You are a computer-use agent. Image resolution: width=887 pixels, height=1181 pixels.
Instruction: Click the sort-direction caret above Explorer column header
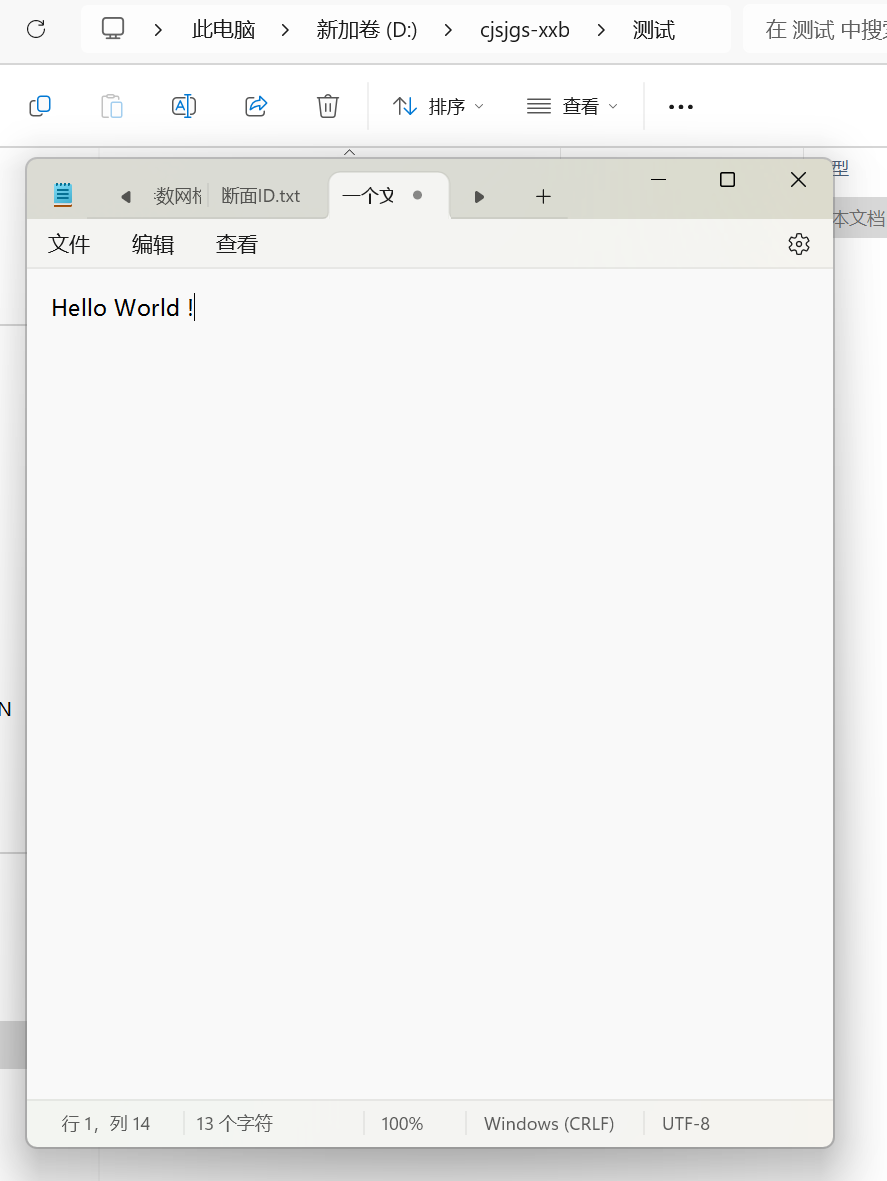pyautogui.click(x=349, y=152)
